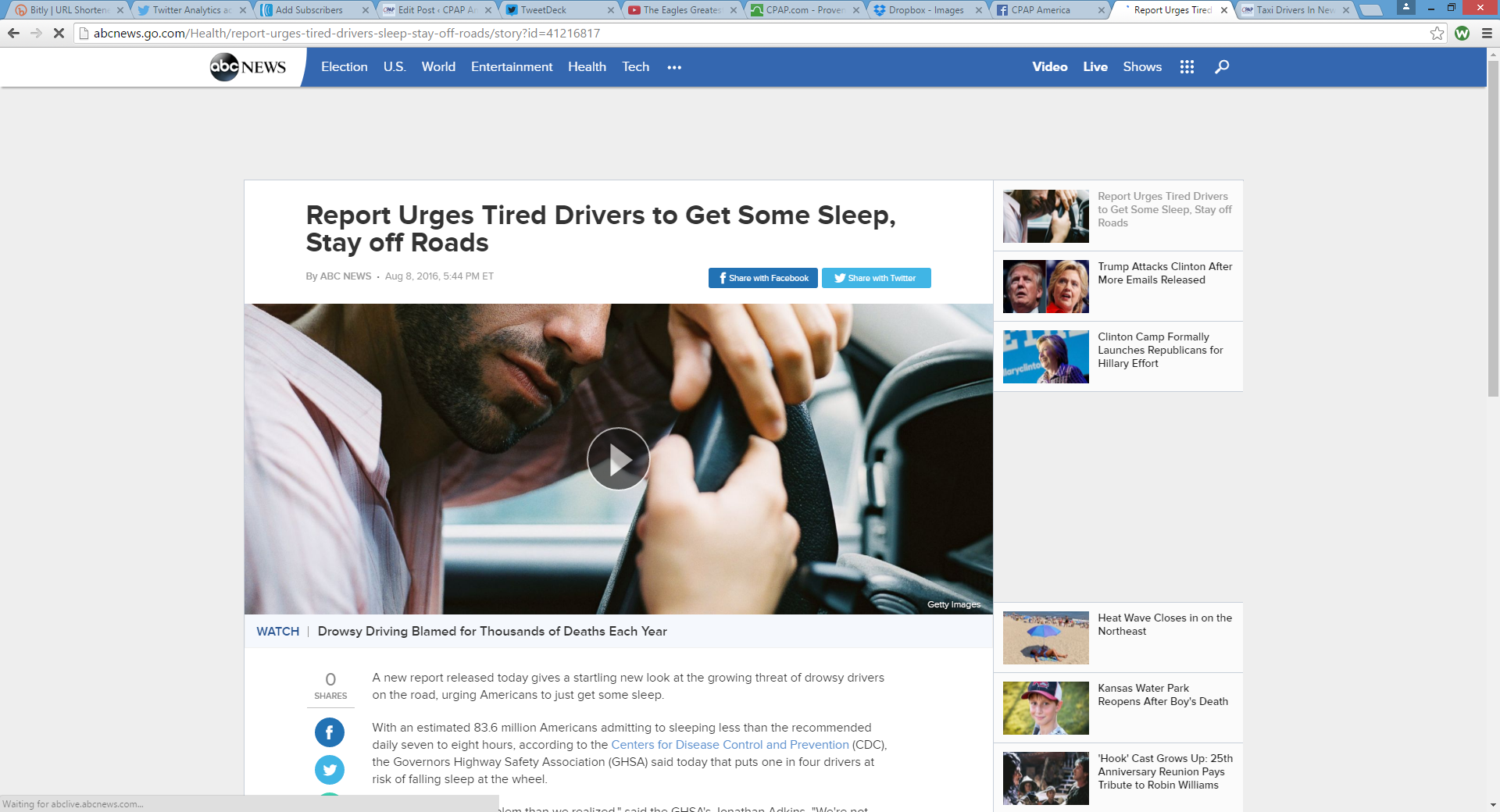
Task: Open the Election navigation section
Action: tap(344, 67)
